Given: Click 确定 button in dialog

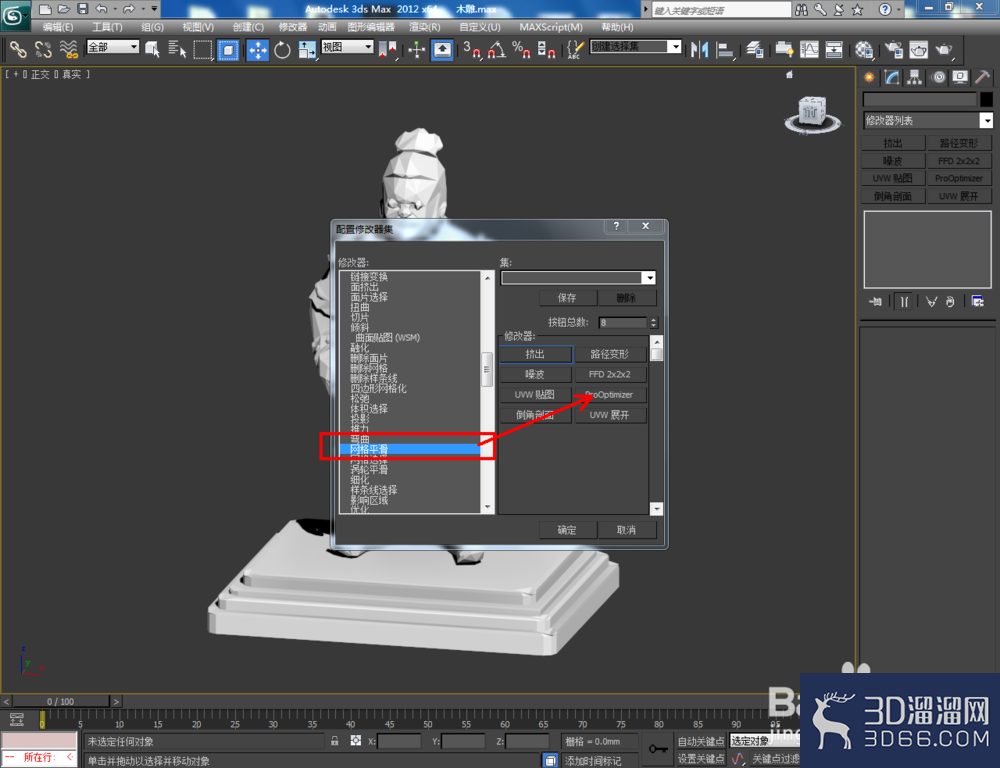Looking at the screenshot, I should pyautogui.click(x=568, y=529).
